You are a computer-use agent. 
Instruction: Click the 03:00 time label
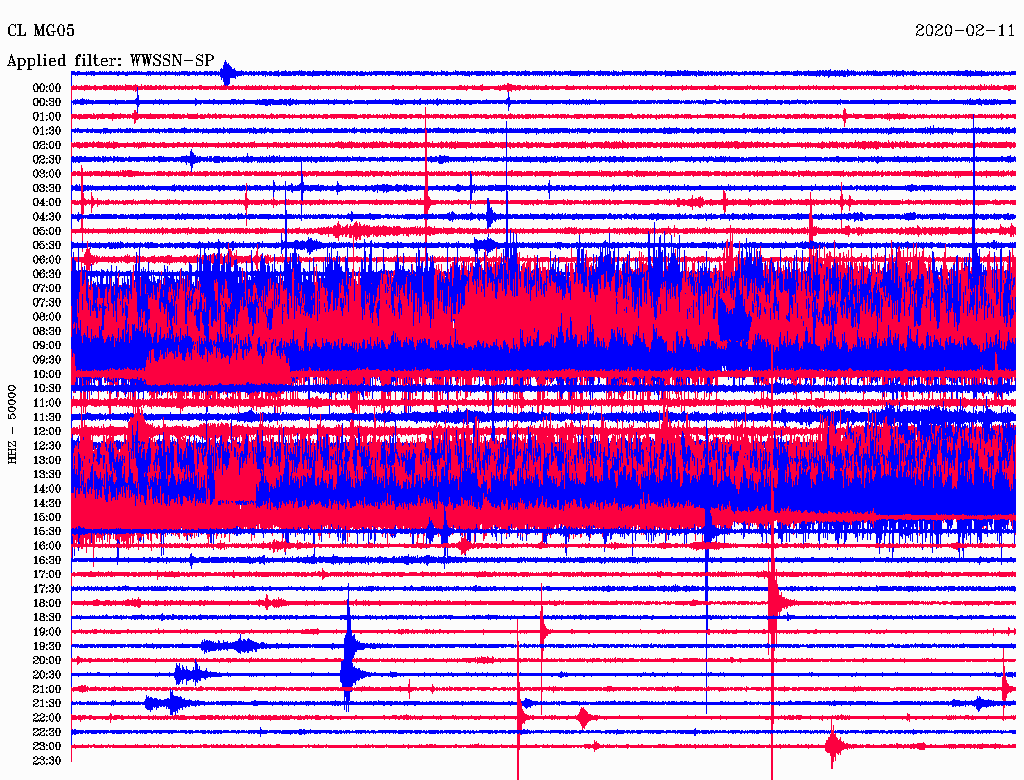(x=47, y=174)
